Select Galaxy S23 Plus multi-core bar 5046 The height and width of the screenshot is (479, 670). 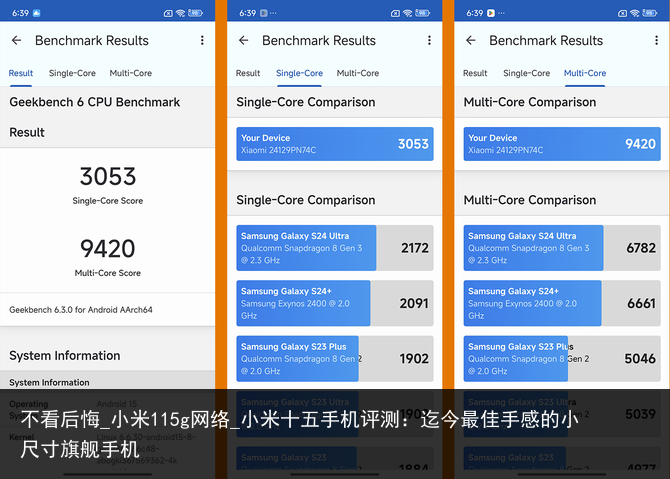[x=562, y=359]
